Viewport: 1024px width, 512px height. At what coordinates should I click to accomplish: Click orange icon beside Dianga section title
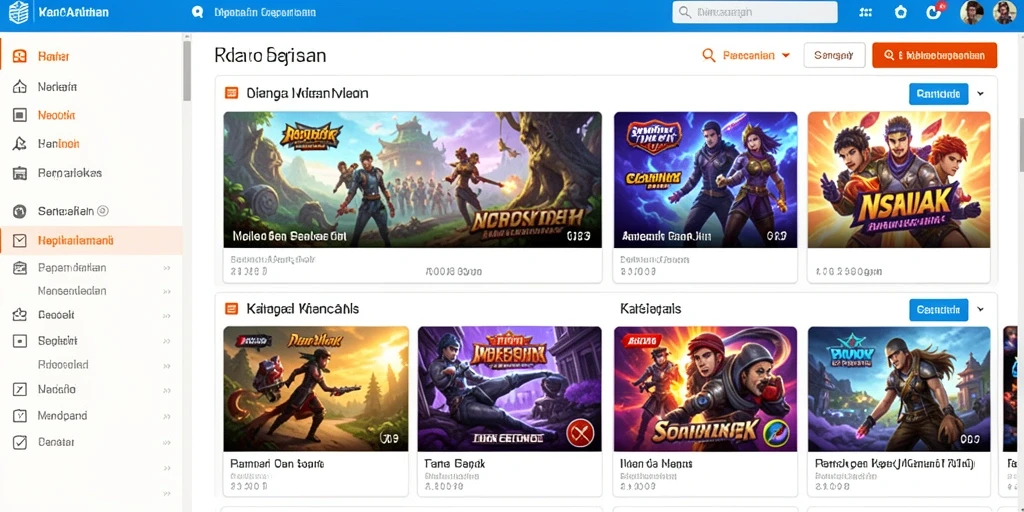coord(231,93)
